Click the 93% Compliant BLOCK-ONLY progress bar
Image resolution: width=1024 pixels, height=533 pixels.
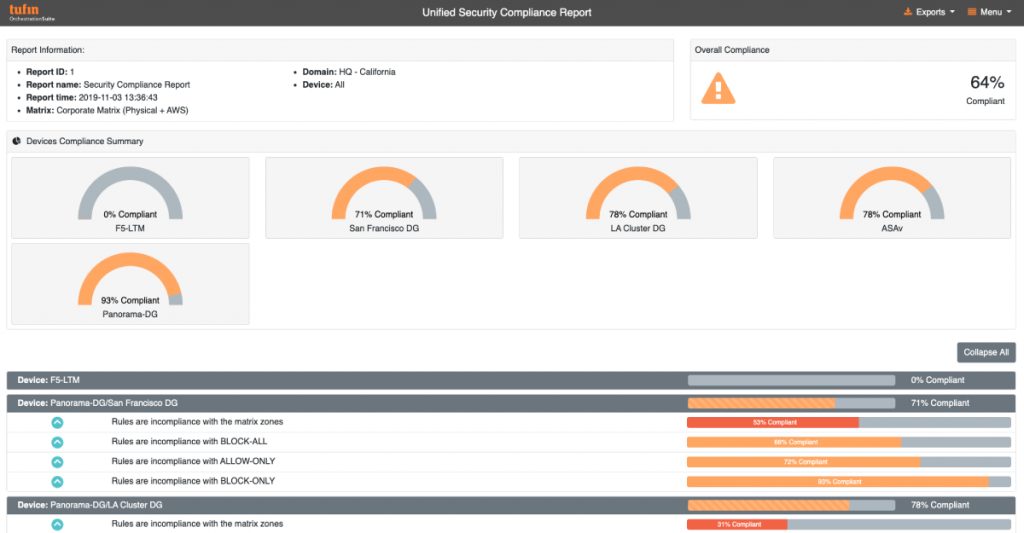pyautogui.click(x=838, y=481)
